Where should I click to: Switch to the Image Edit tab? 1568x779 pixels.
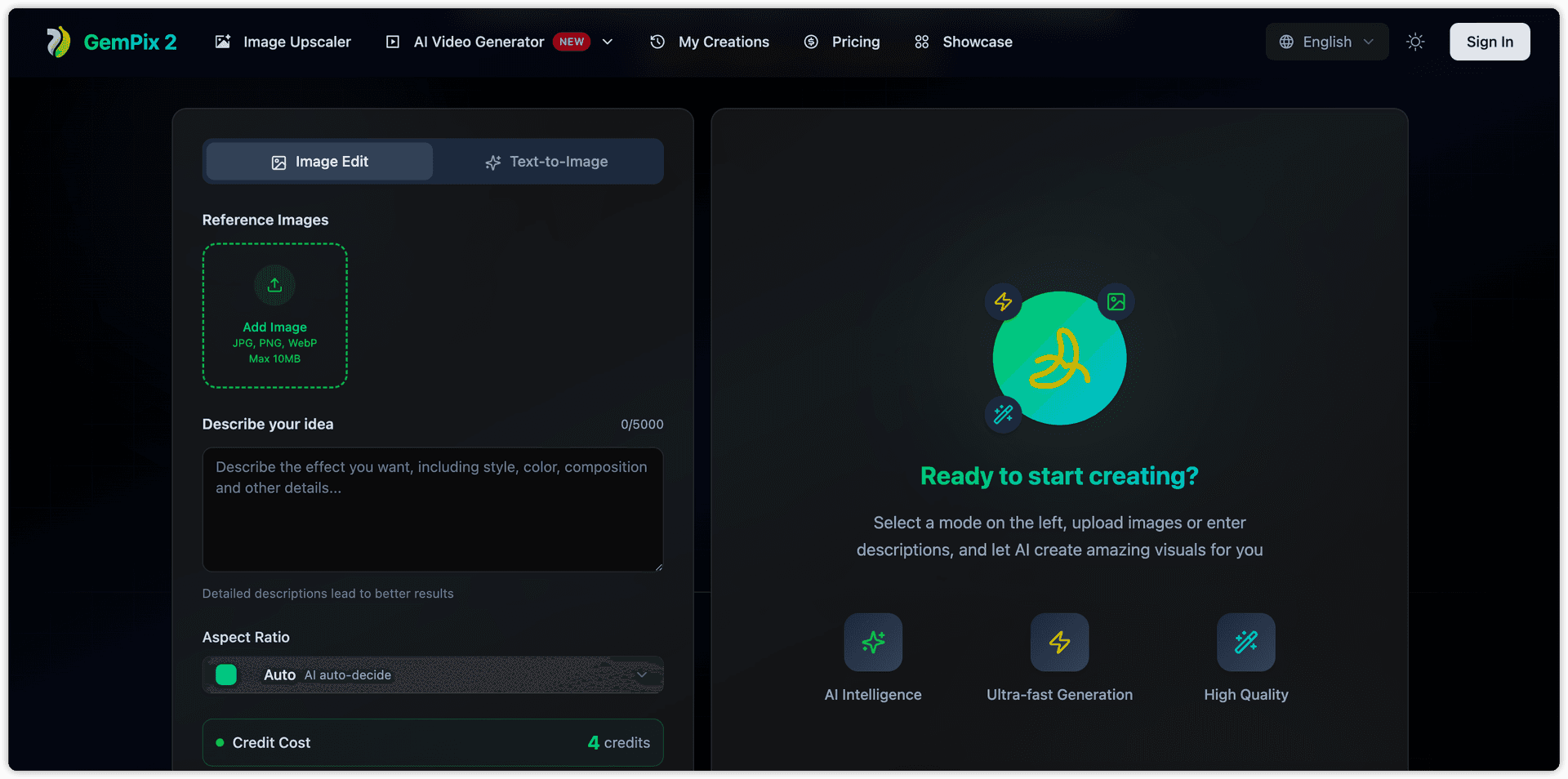coord(319,162)
